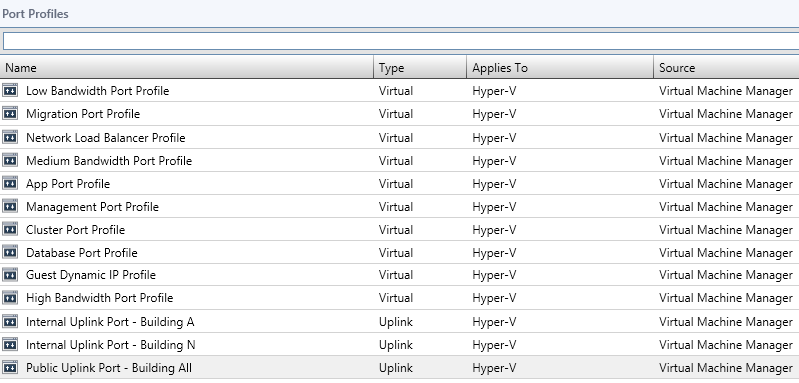Select Medium Bandwidth Port Profile name
This screenshot has height=383, width=799.
(x=109, y=160)
